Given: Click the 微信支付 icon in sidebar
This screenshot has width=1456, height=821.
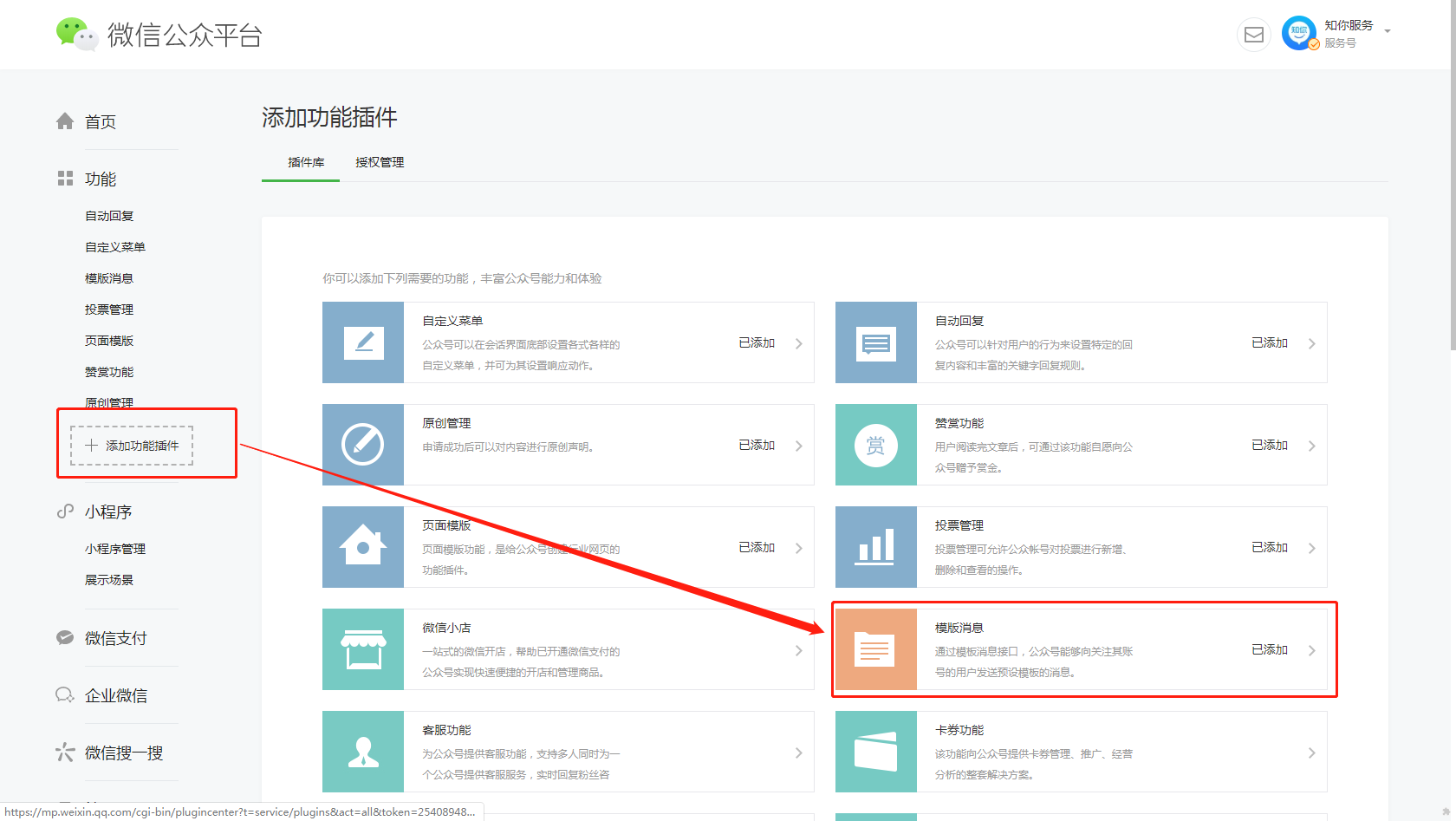Looking at the screenshot, I should point(65,638).
